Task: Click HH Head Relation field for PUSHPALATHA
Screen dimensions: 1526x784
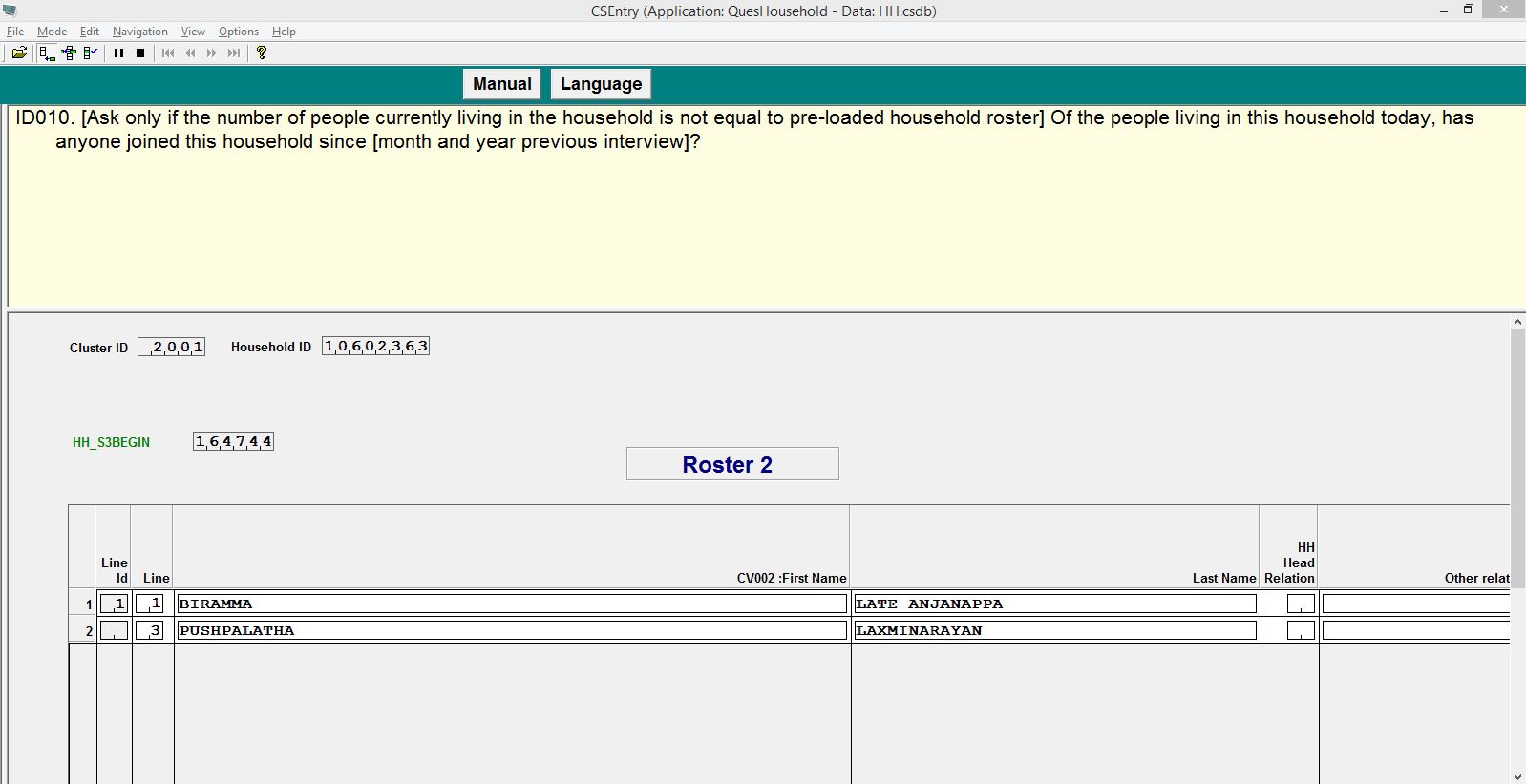Action: point(1301,630)
